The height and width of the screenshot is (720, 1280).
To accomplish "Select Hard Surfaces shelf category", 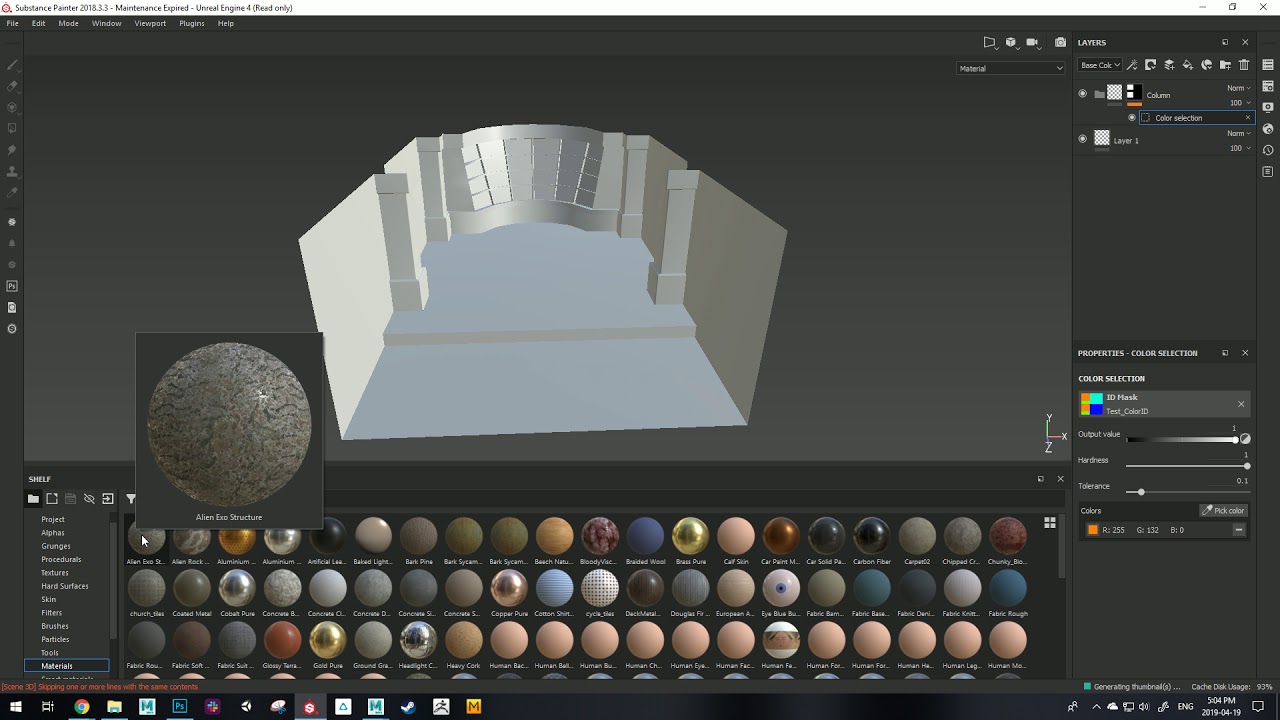I will pyautogui.click(x=65, y=586).
